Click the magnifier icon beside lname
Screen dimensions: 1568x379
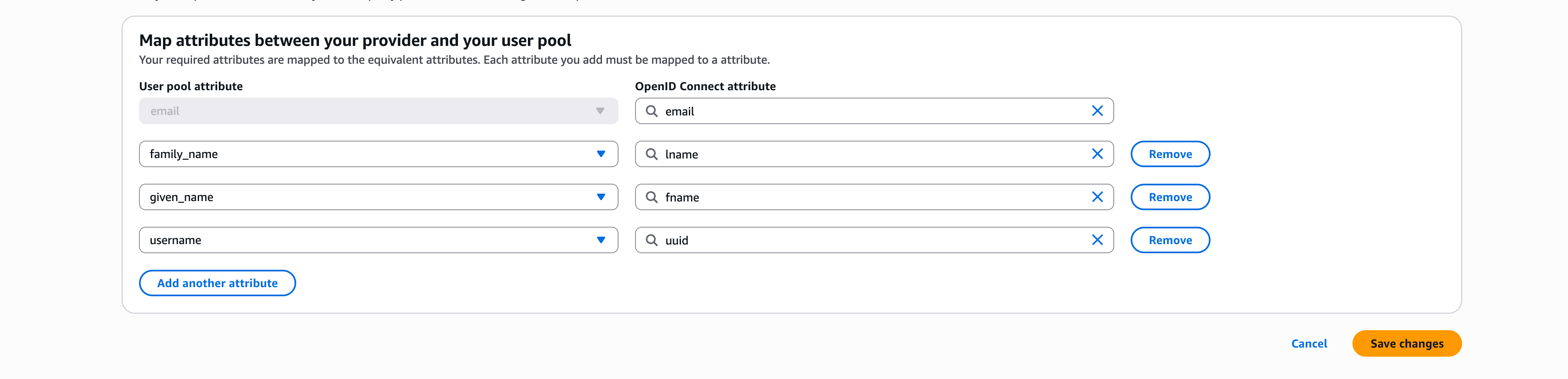point(652,154)
